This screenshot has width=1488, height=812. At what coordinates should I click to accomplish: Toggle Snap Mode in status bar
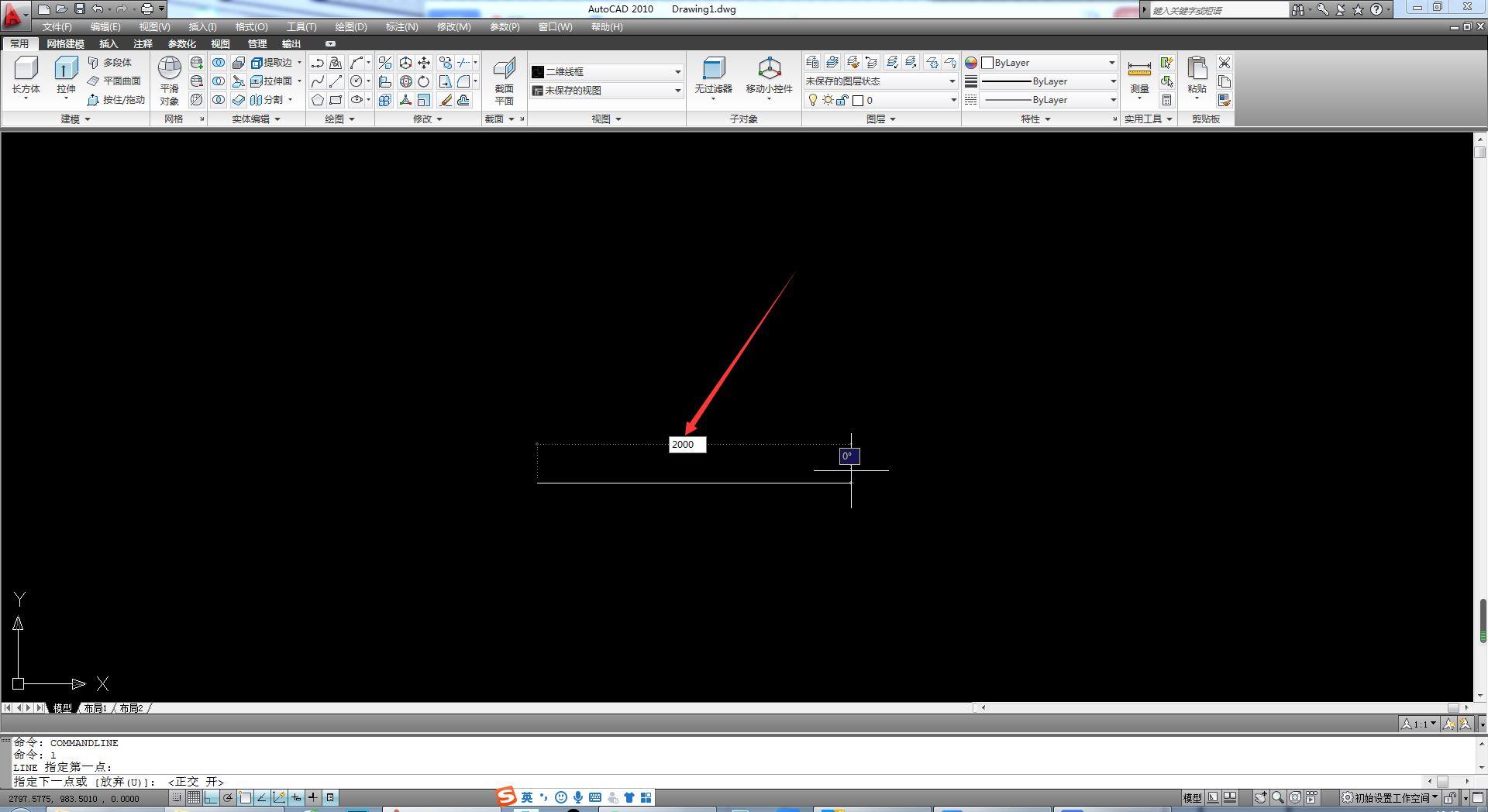177,797
